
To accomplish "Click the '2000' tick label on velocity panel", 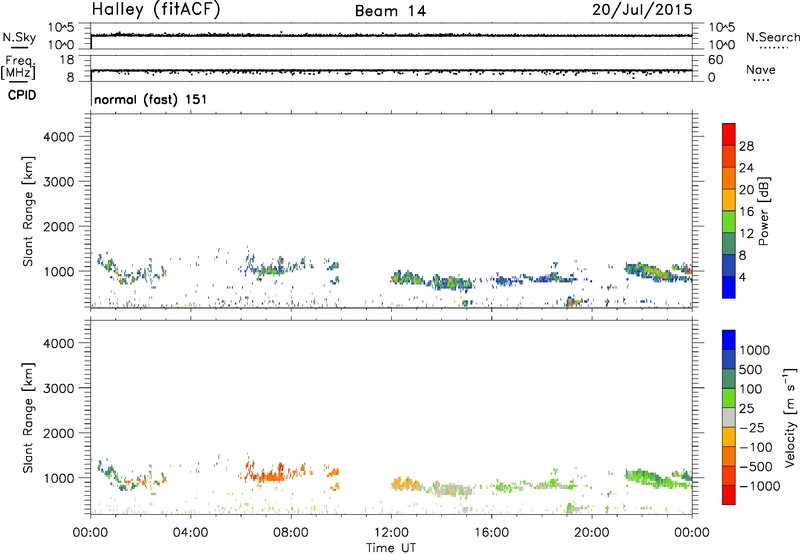I will coord(59,433).
